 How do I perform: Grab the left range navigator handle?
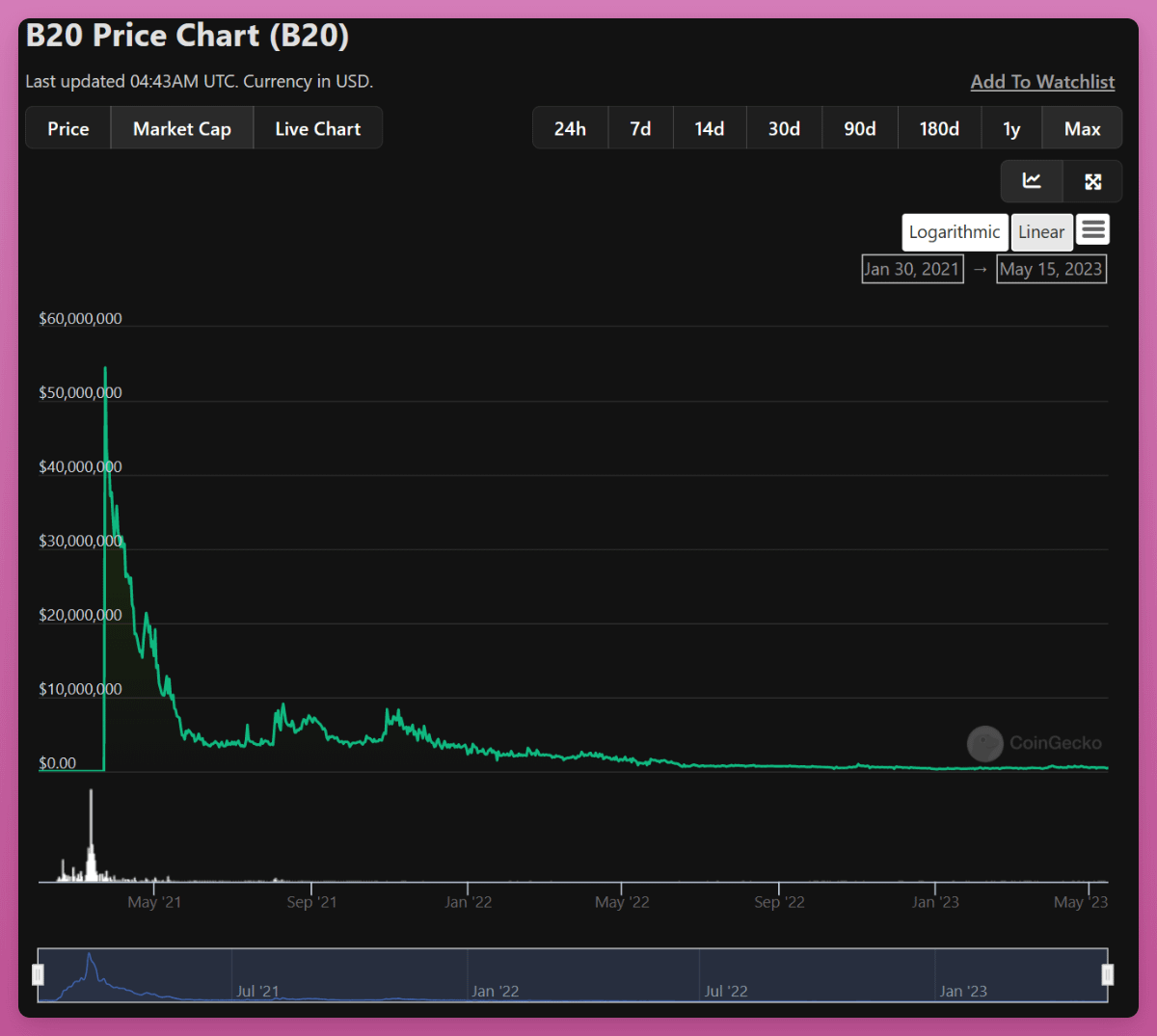coord(39,974)
